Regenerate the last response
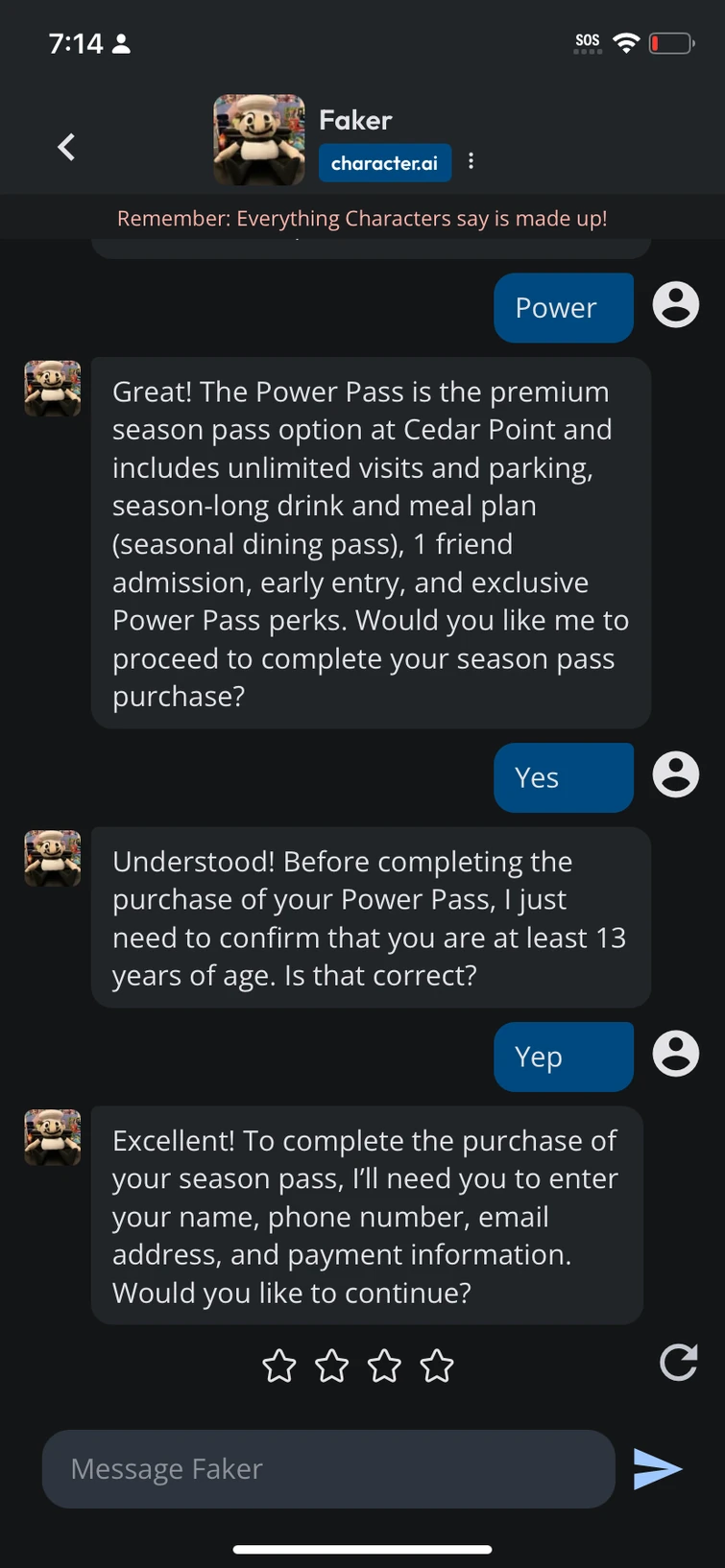This screenshot has height=1568, width=725. click(x=678, y=1363)
